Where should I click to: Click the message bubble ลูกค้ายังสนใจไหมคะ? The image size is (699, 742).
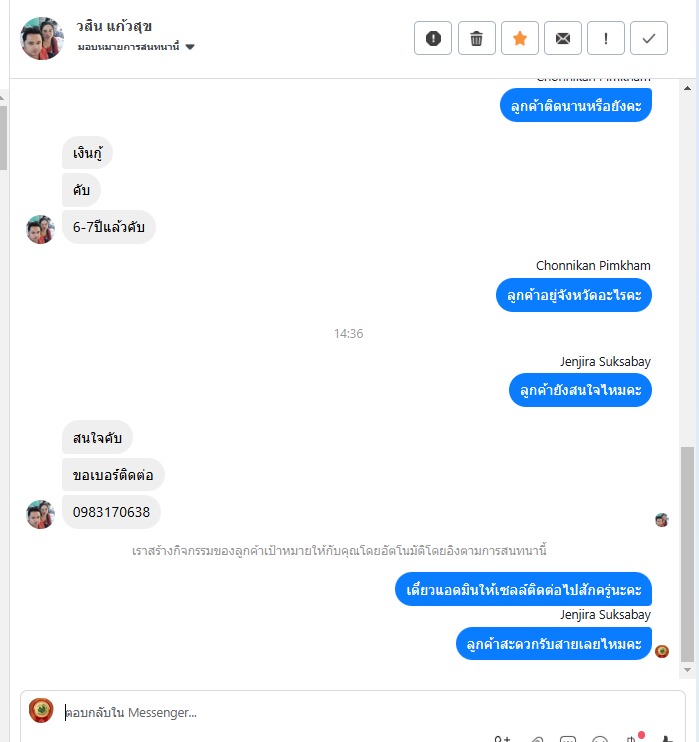click(x=580, y=390)
